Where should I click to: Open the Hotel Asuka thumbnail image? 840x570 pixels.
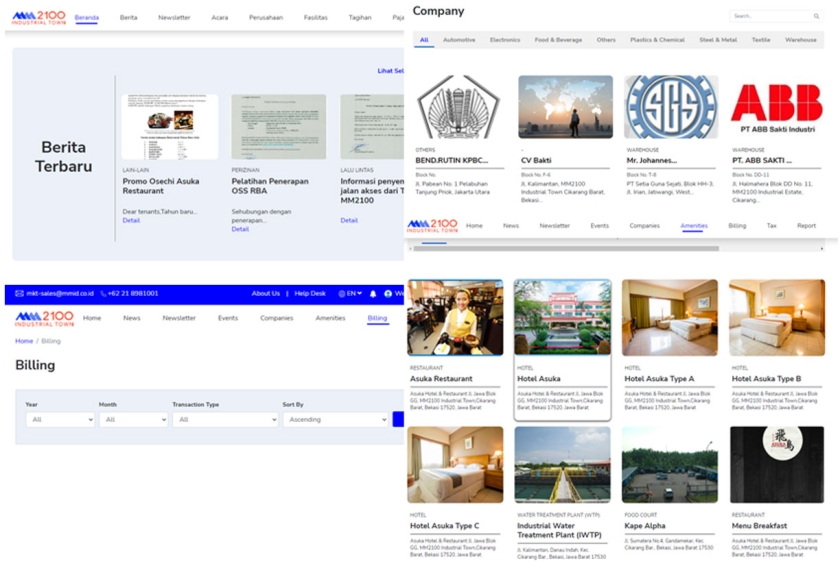(x=562, y=318)
